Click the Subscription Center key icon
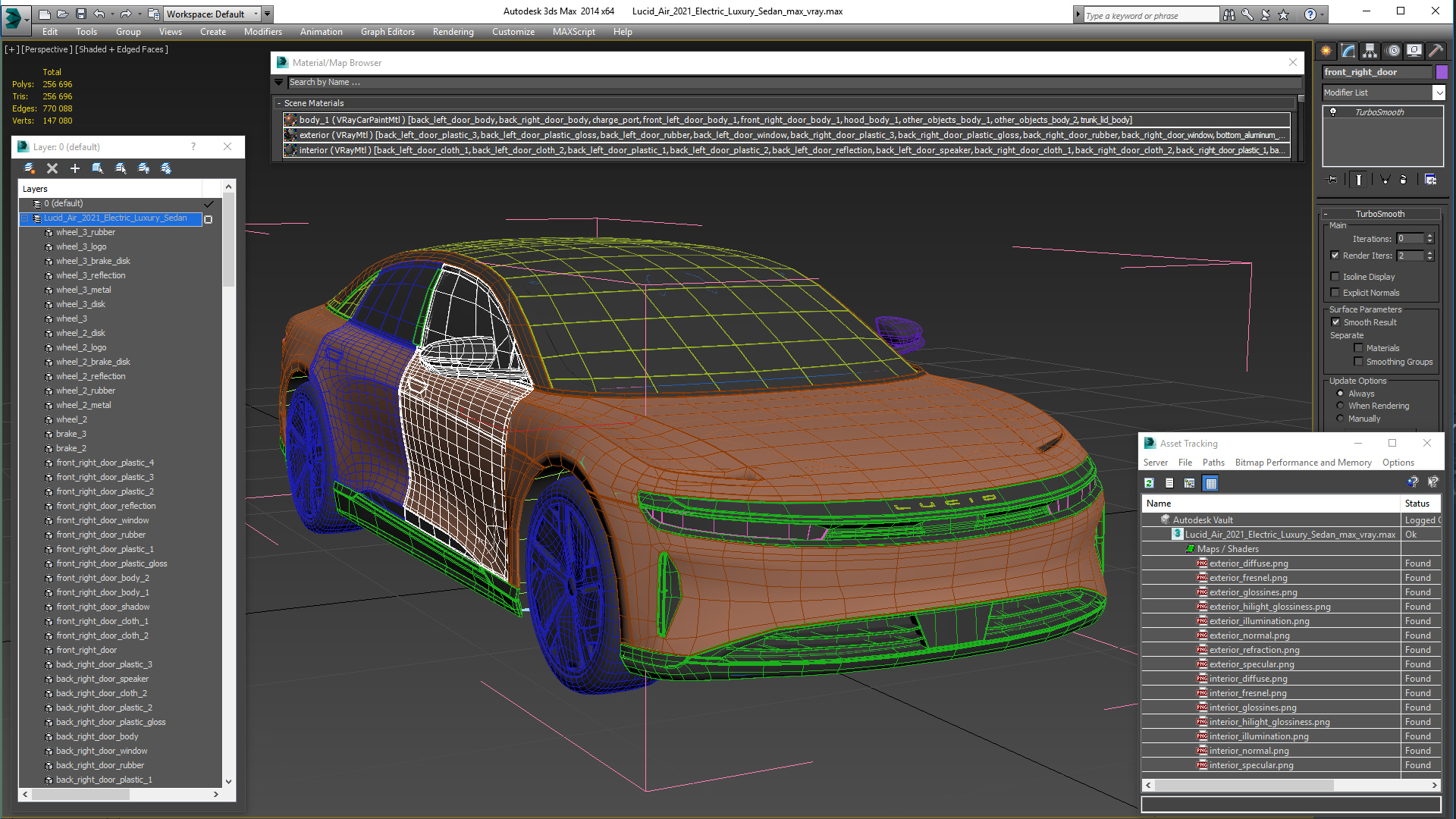 tap(1247, 14)
